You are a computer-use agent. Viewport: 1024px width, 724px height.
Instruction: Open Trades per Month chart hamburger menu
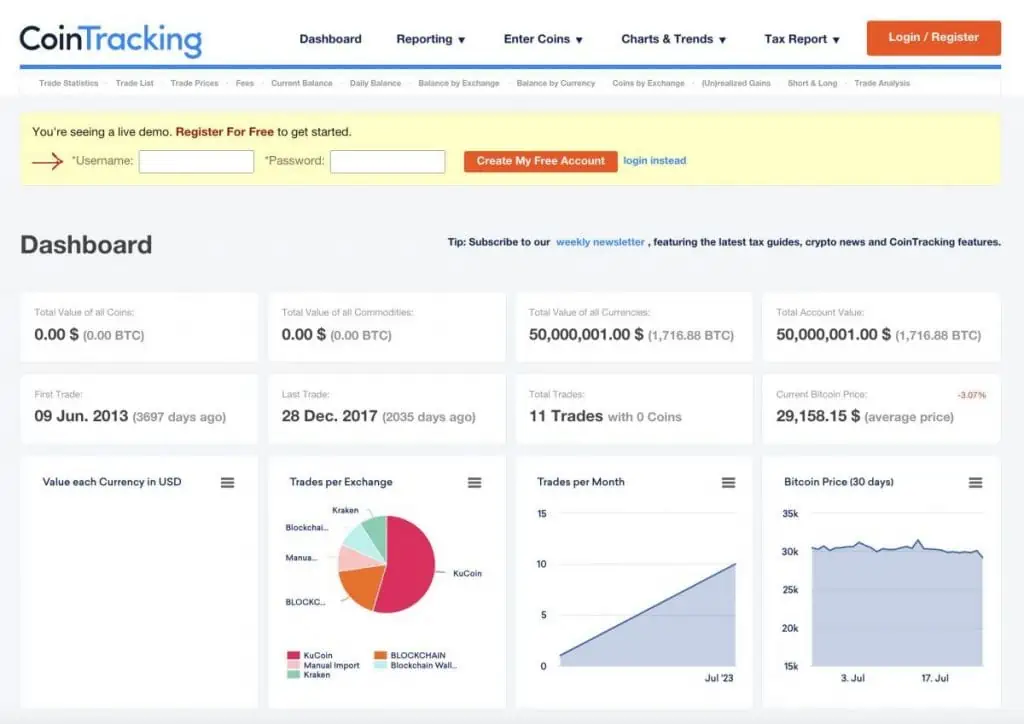[728, 482]
